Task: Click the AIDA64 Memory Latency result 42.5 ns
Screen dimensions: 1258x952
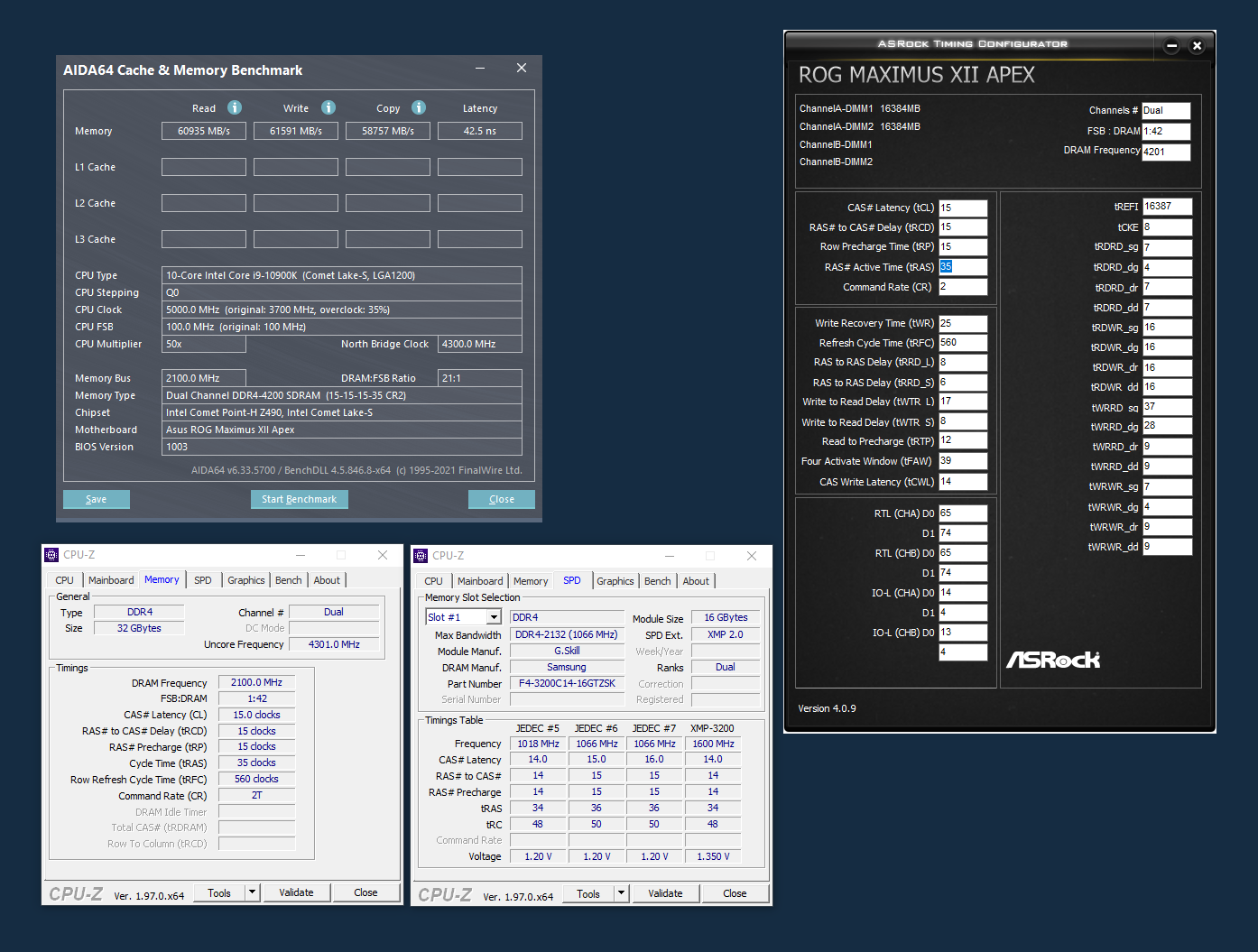Action: pyautogui.click(x=480, y=131)
